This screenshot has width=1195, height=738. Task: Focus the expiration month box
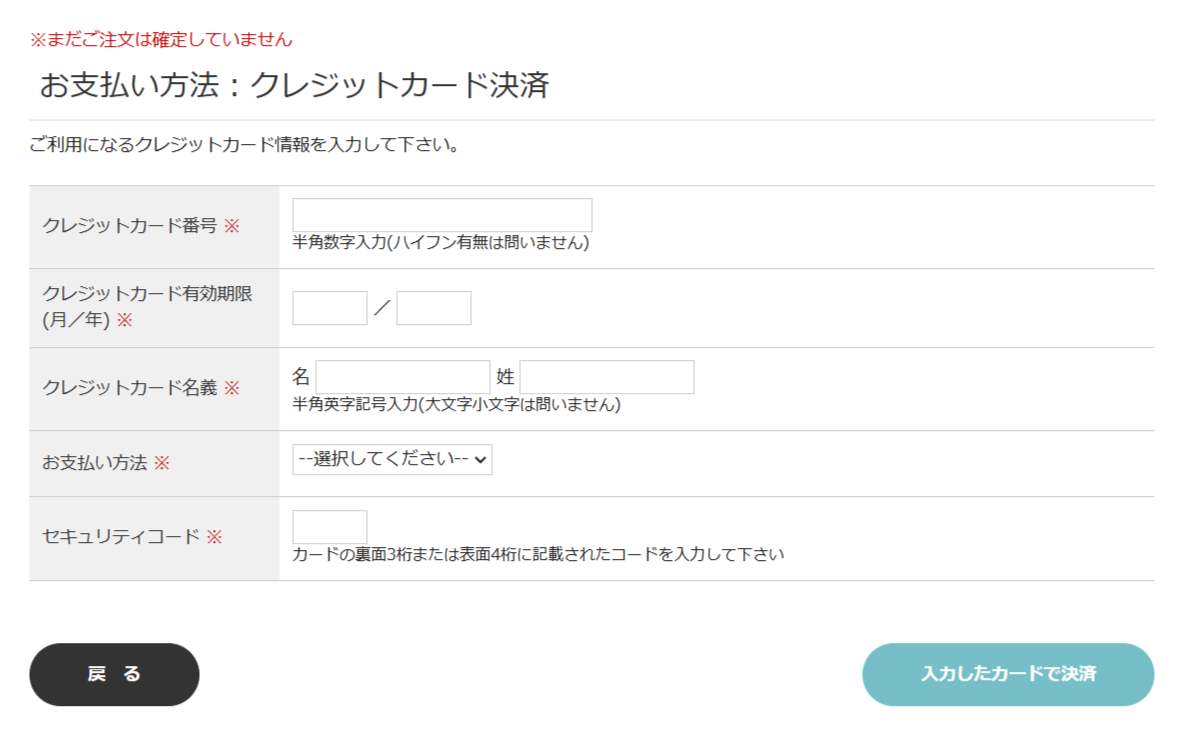click(x=329, y=308)
